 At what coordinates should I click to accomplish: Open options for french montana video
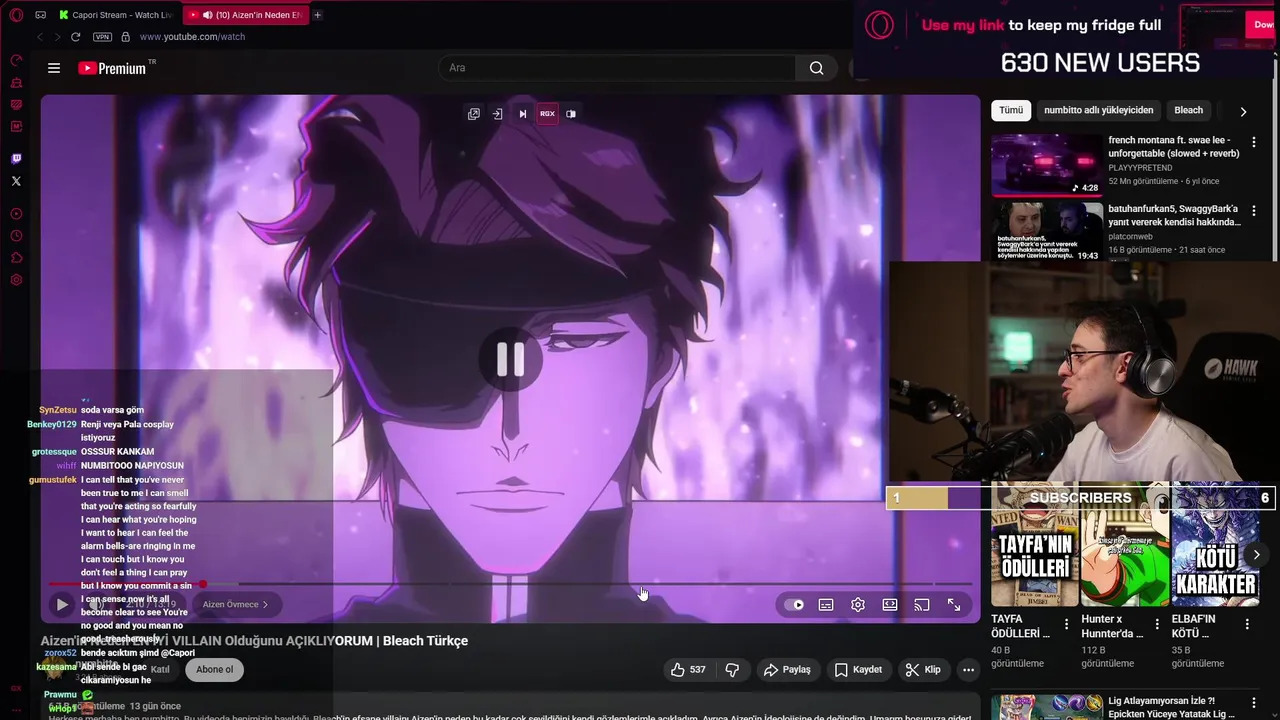pos(1253,142)
